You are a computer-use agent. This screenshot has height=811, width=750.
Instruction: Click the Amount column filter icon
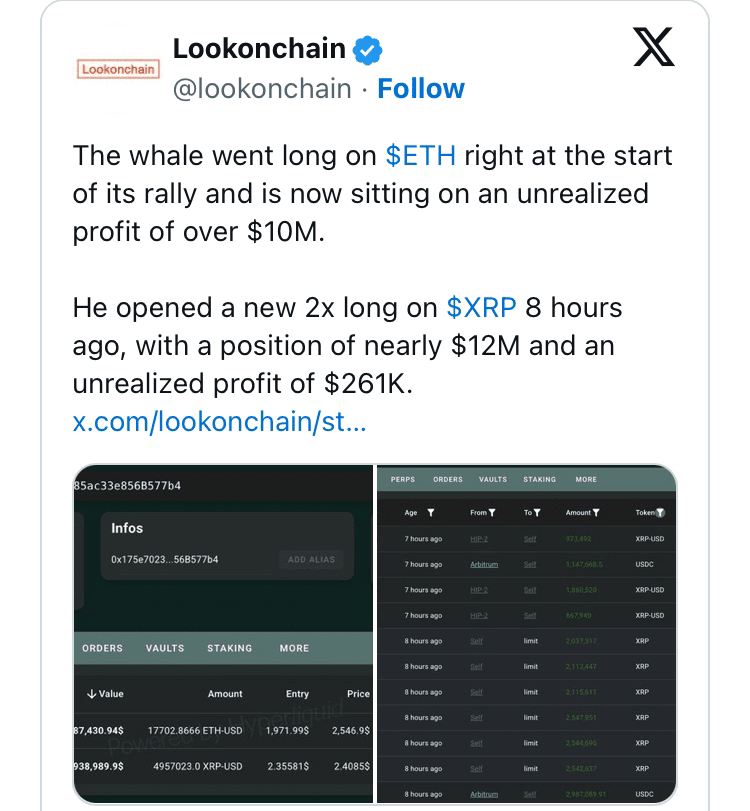(596, 513)
